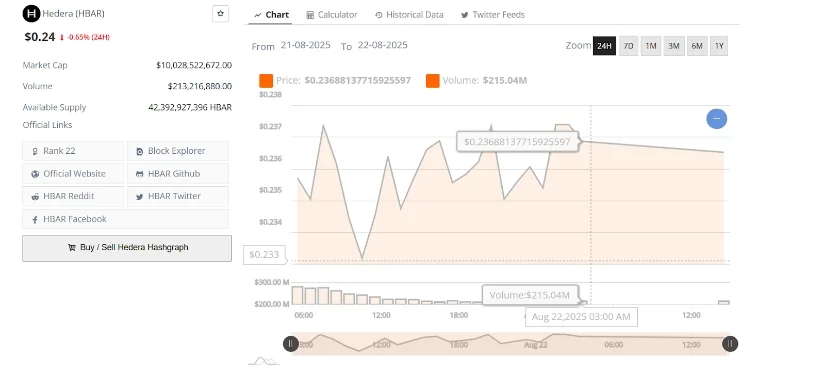Screen dimensions: 825x373
Task: Add Hedera to favorites with star icon
Action: (x=220, y=14)
